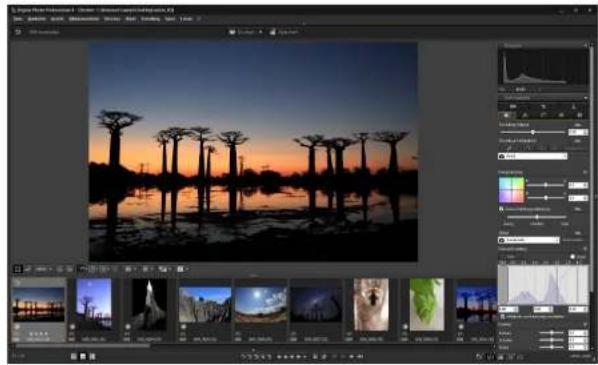Click the lower slider beside the color swatch
This screenshot has width=598, height=365.
546,198
